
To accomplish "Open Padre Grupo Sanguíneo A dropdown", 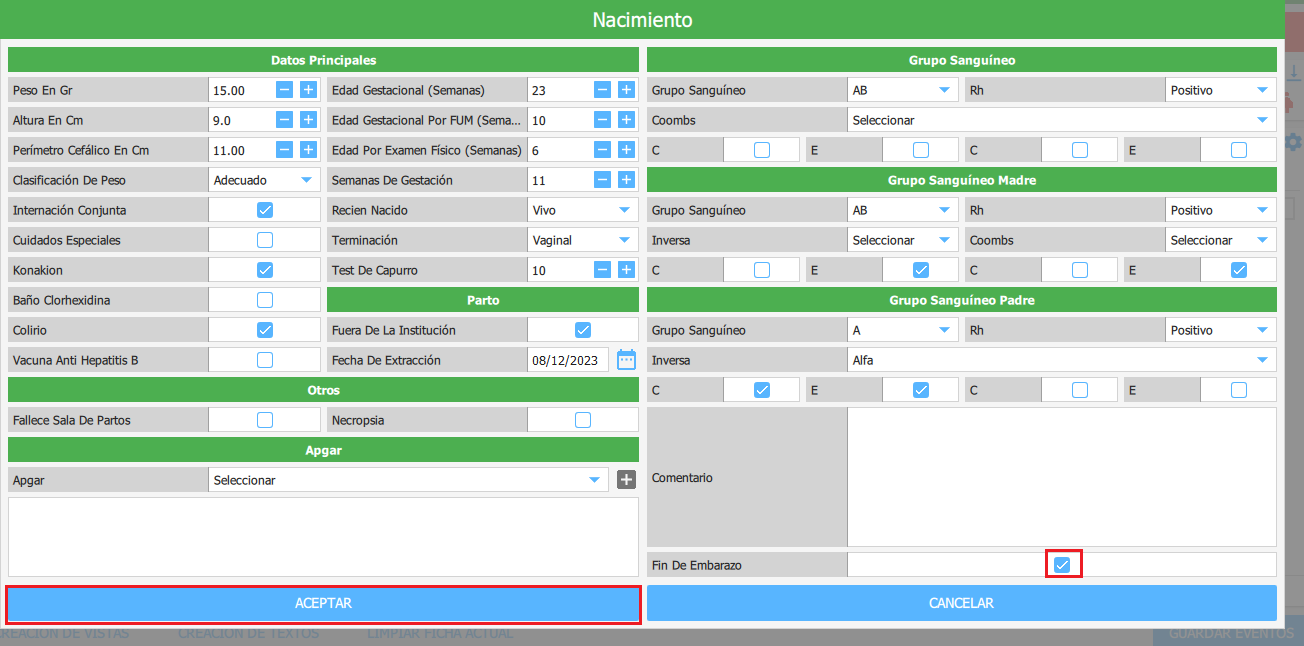I will coord(903,330).
